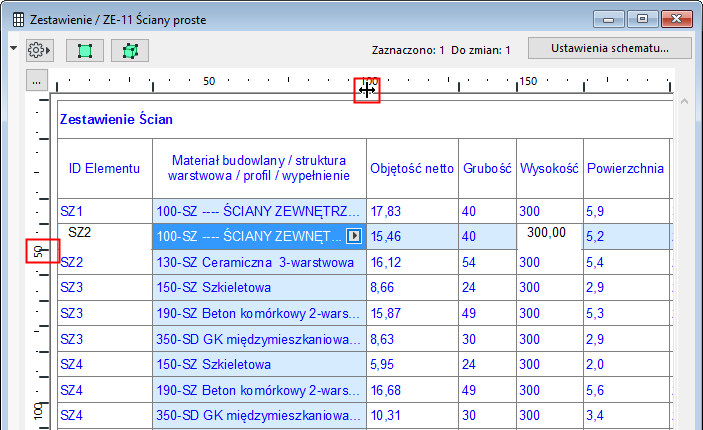Click the schedule grid icon in title bar

(18, 20)
